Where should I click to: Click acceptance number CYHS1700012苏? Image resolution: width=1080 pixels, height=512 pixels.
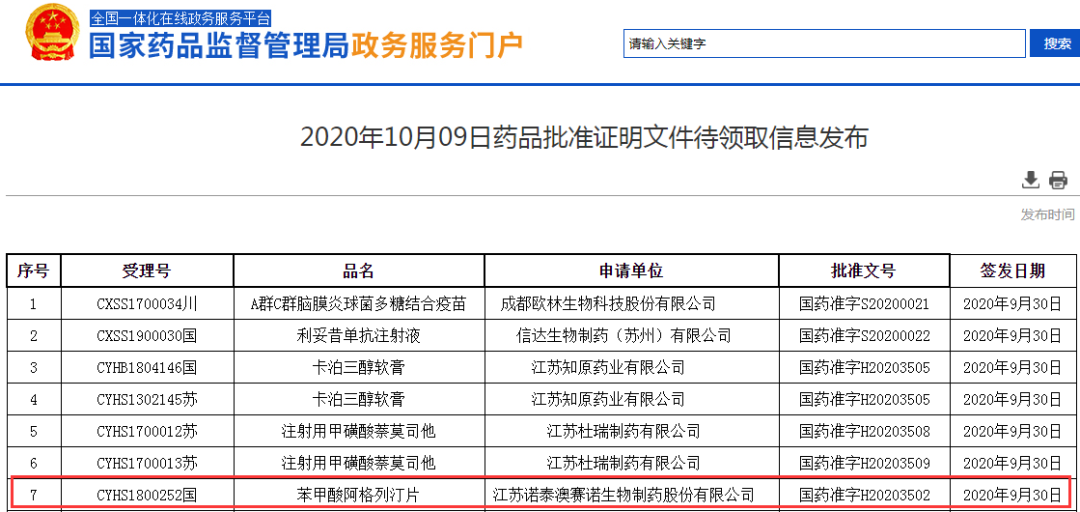147,431
